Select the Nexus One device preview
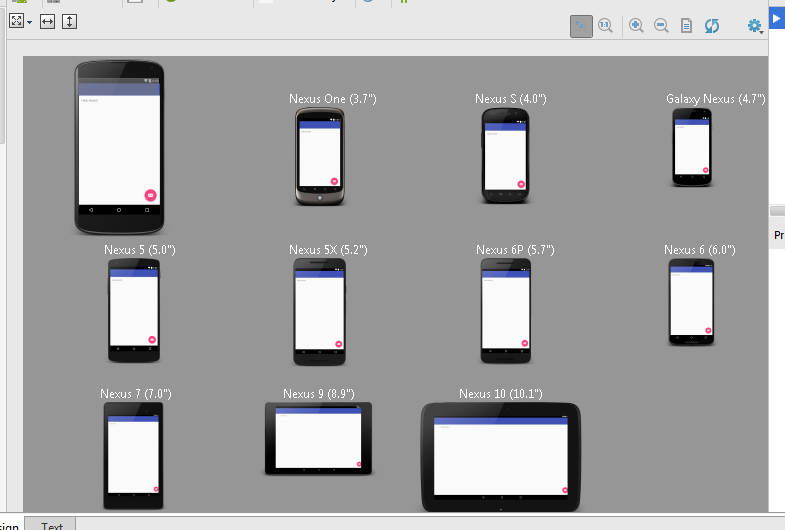 [320, 157]
